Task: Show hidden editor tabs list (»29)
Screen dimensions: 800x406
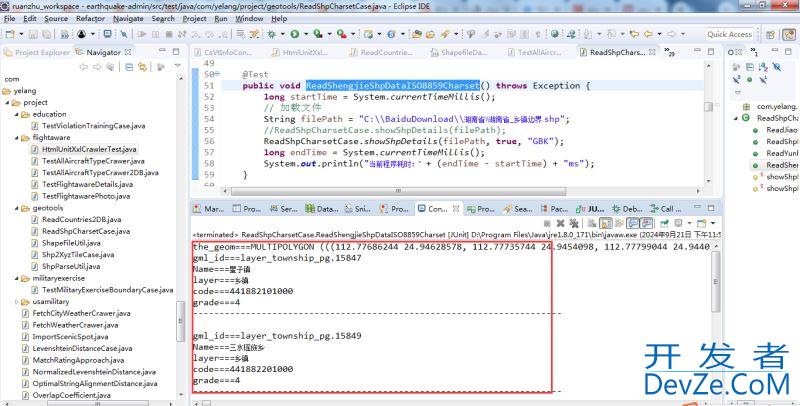Action: point(668,52)
